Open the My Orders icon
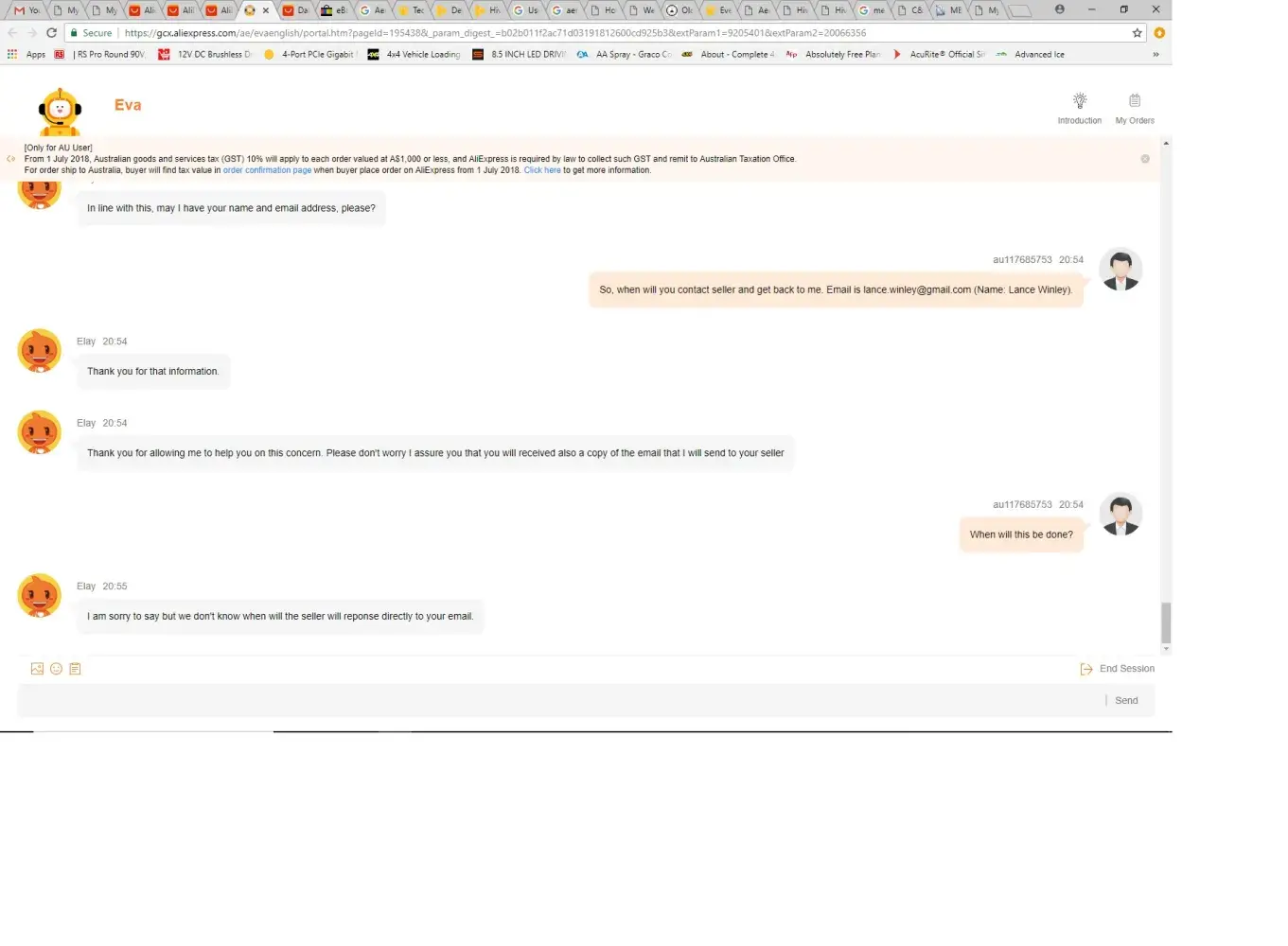Image resolution: width=1288 pixels, height=946 pixels. point(1135,100)
